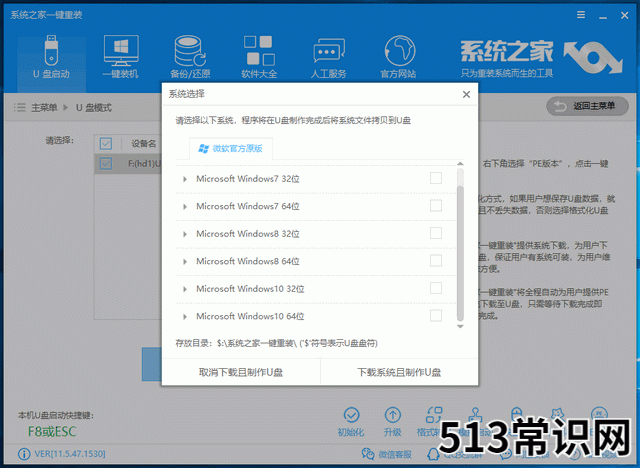Click the Microsoft Windows7 32位 label
Screen dimensions: 640x468
248,179
